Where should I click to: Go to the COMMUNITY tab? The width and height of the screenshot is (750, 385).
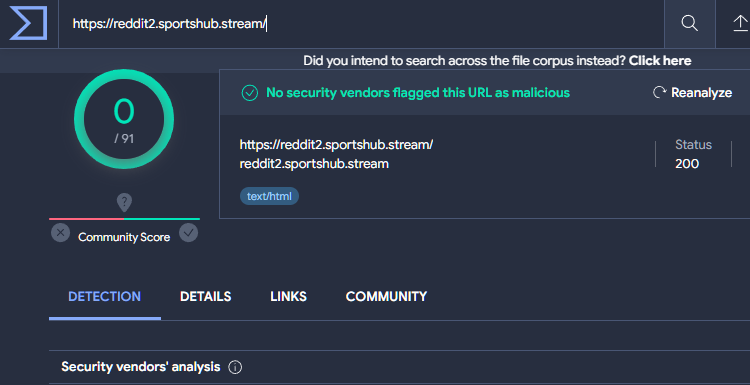[x=386, y=297]
